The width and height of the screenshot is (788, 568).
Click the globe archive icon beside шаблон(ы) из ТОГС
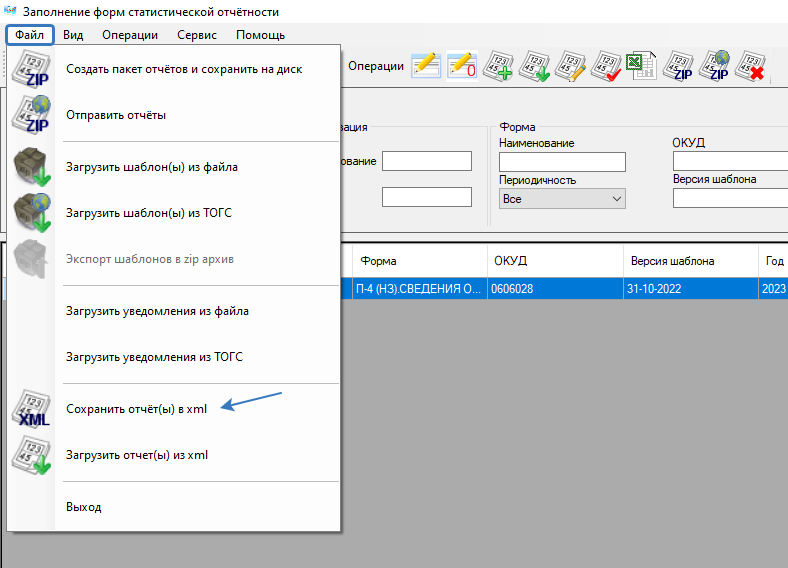[x=31, y=213]
